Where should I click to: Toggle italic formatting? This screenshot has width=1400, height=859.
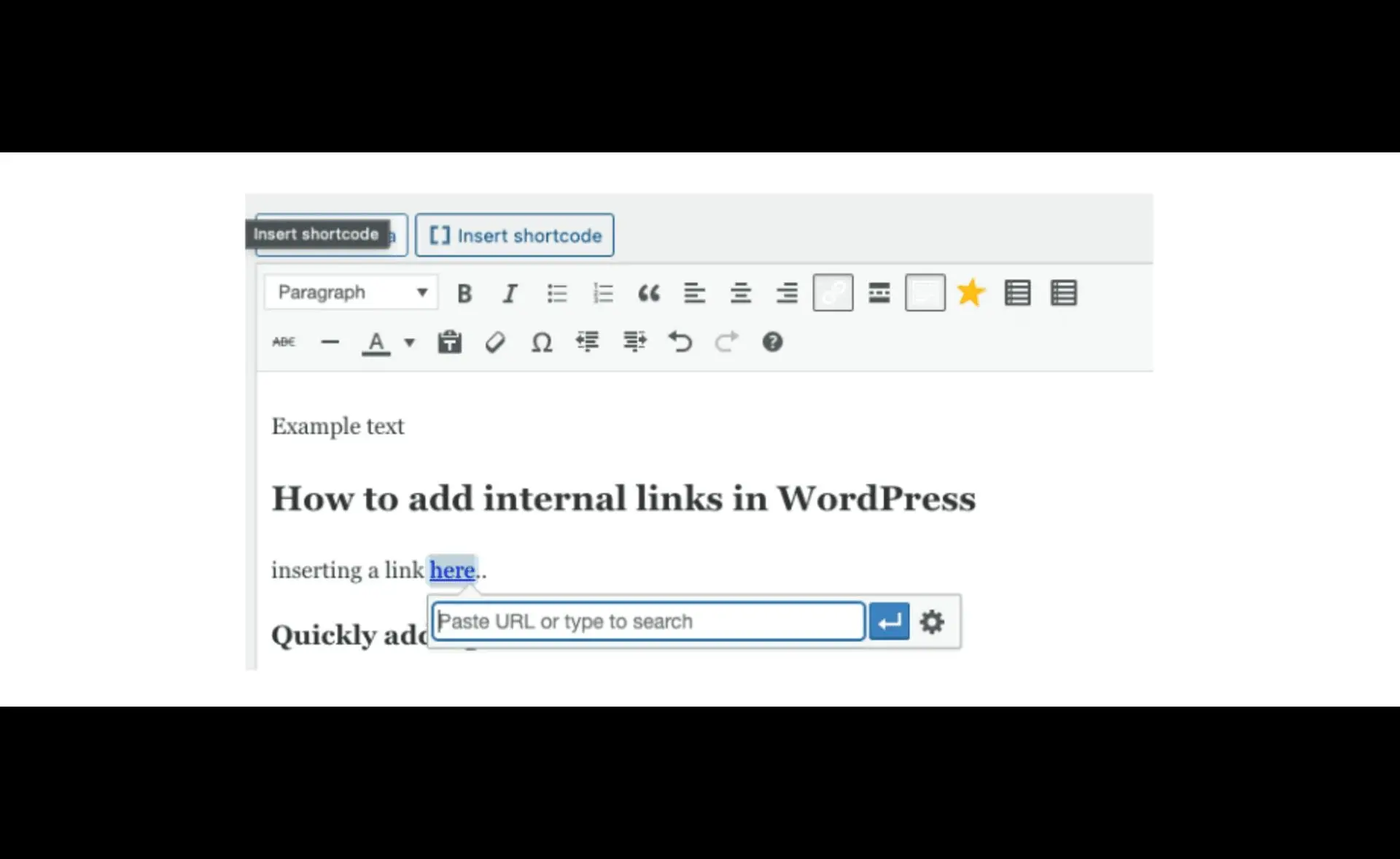(x=510, y=293)
